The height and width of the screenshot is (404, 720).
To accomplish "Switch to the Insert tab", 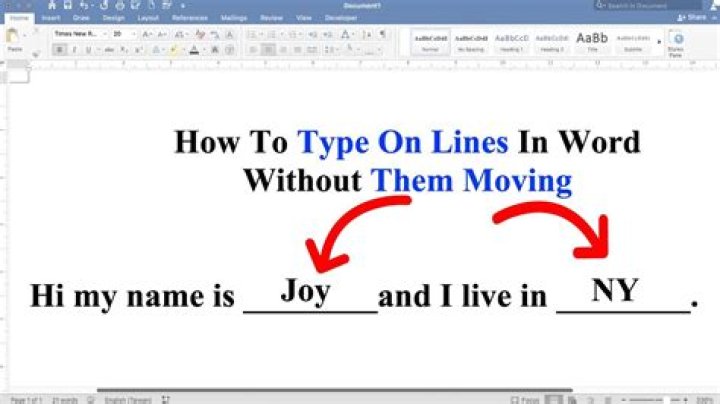I will (51, 18).
